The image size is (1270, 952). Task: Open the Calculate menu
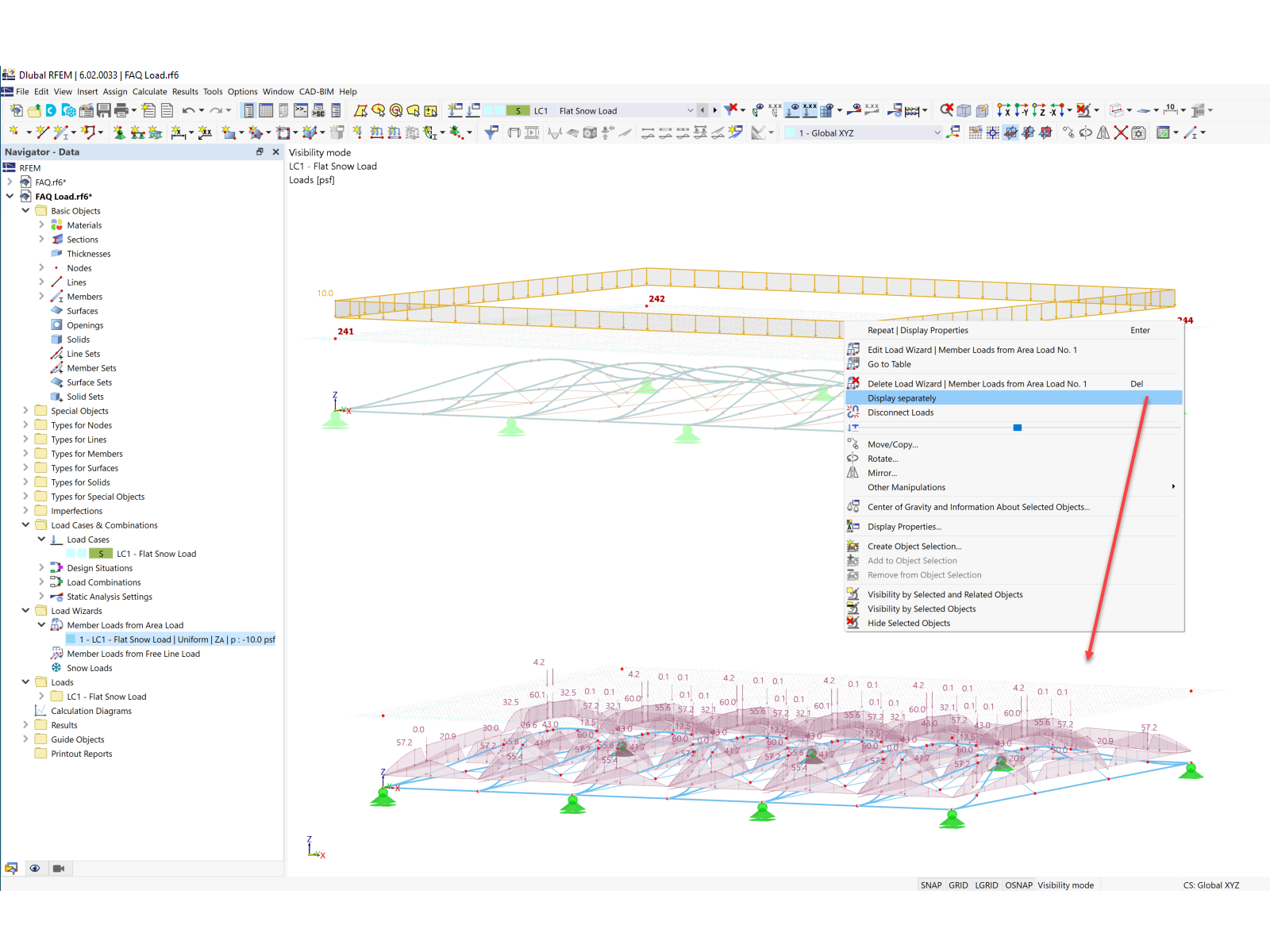pos(150,91)
